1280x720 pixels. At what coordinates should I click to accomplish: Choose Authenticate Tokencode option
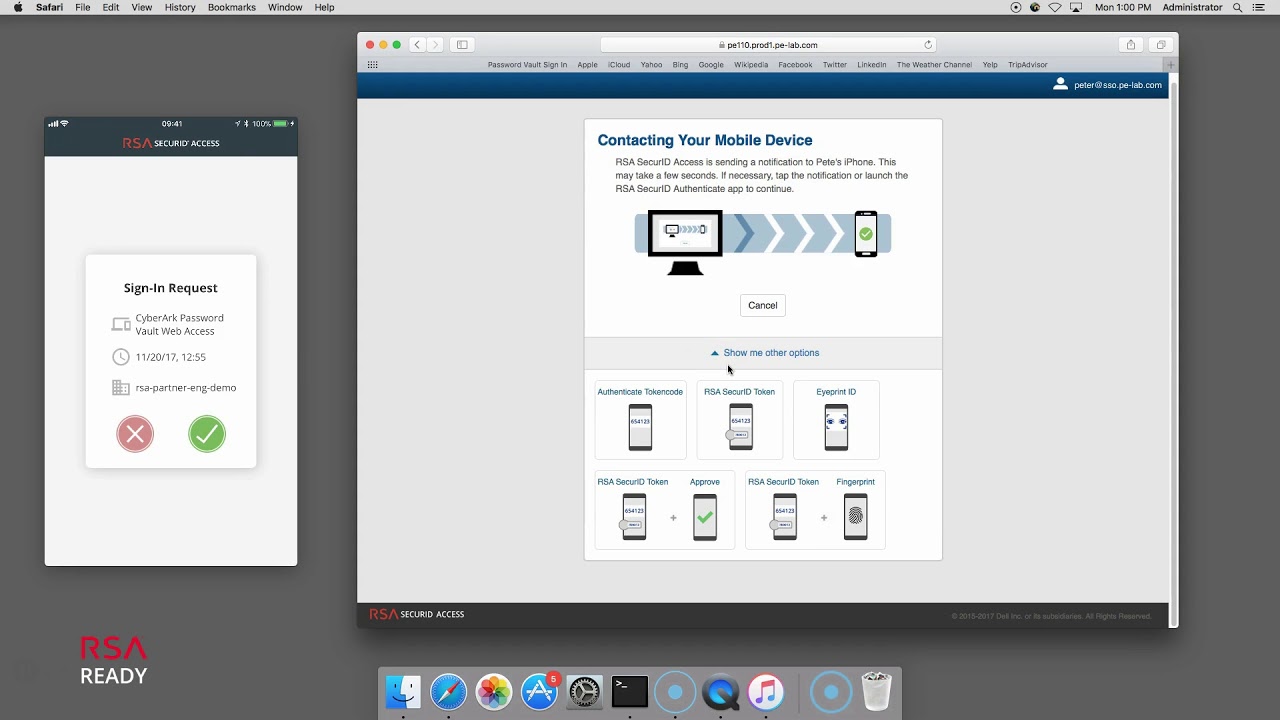640,420
